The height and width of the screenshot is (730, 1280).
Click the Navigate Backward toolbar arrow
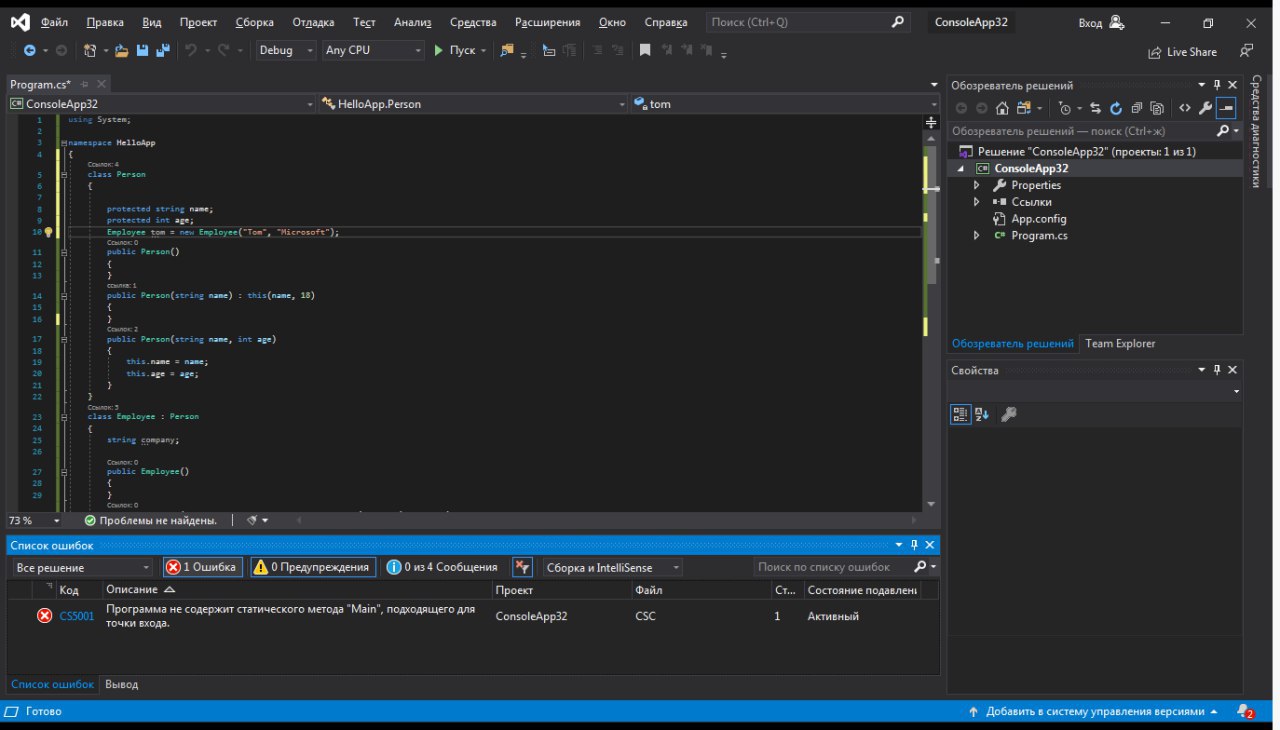coord(29,50)
